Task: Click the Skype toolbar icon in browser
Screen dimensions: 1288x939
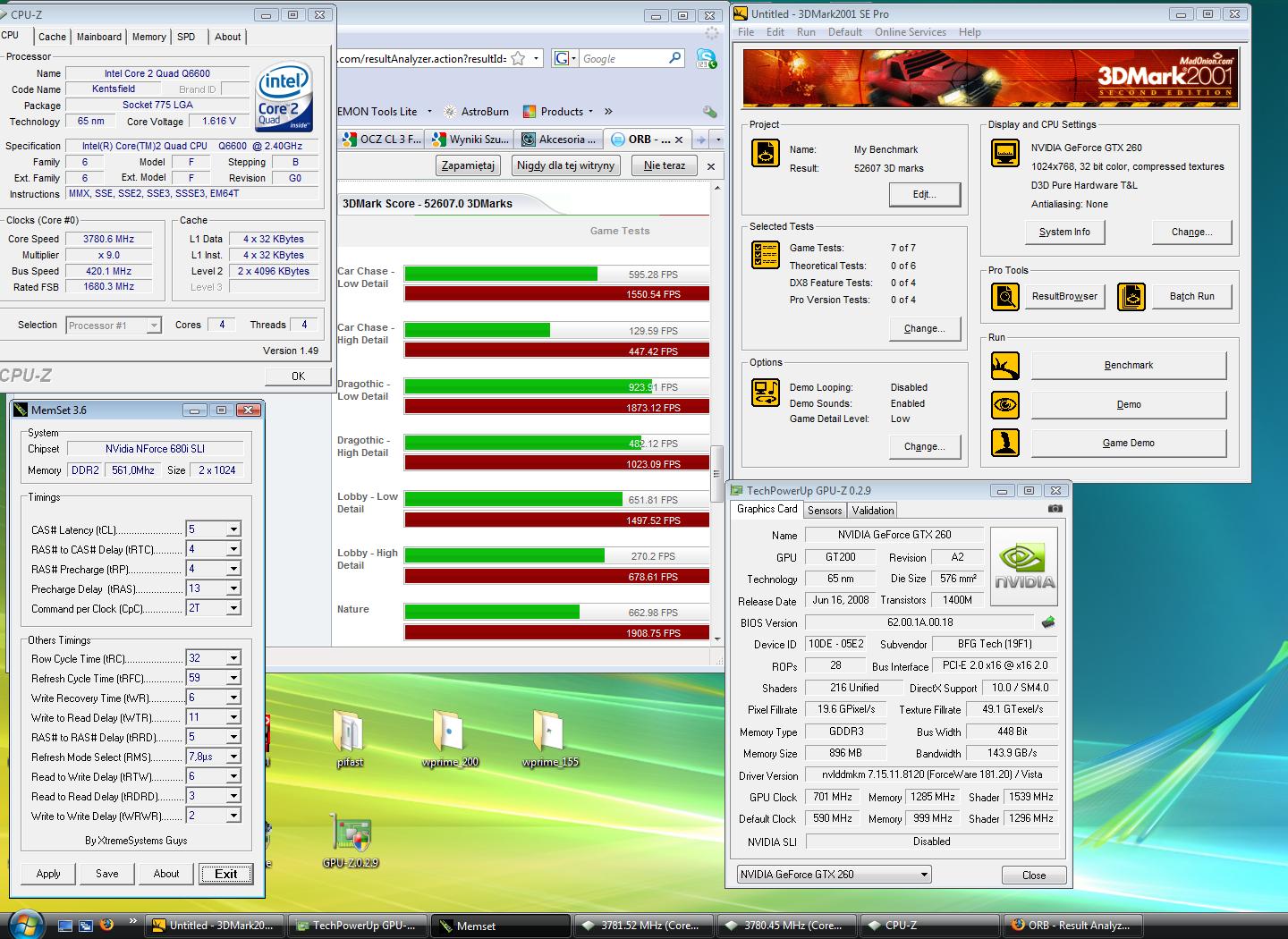Action: click(706, 58)
